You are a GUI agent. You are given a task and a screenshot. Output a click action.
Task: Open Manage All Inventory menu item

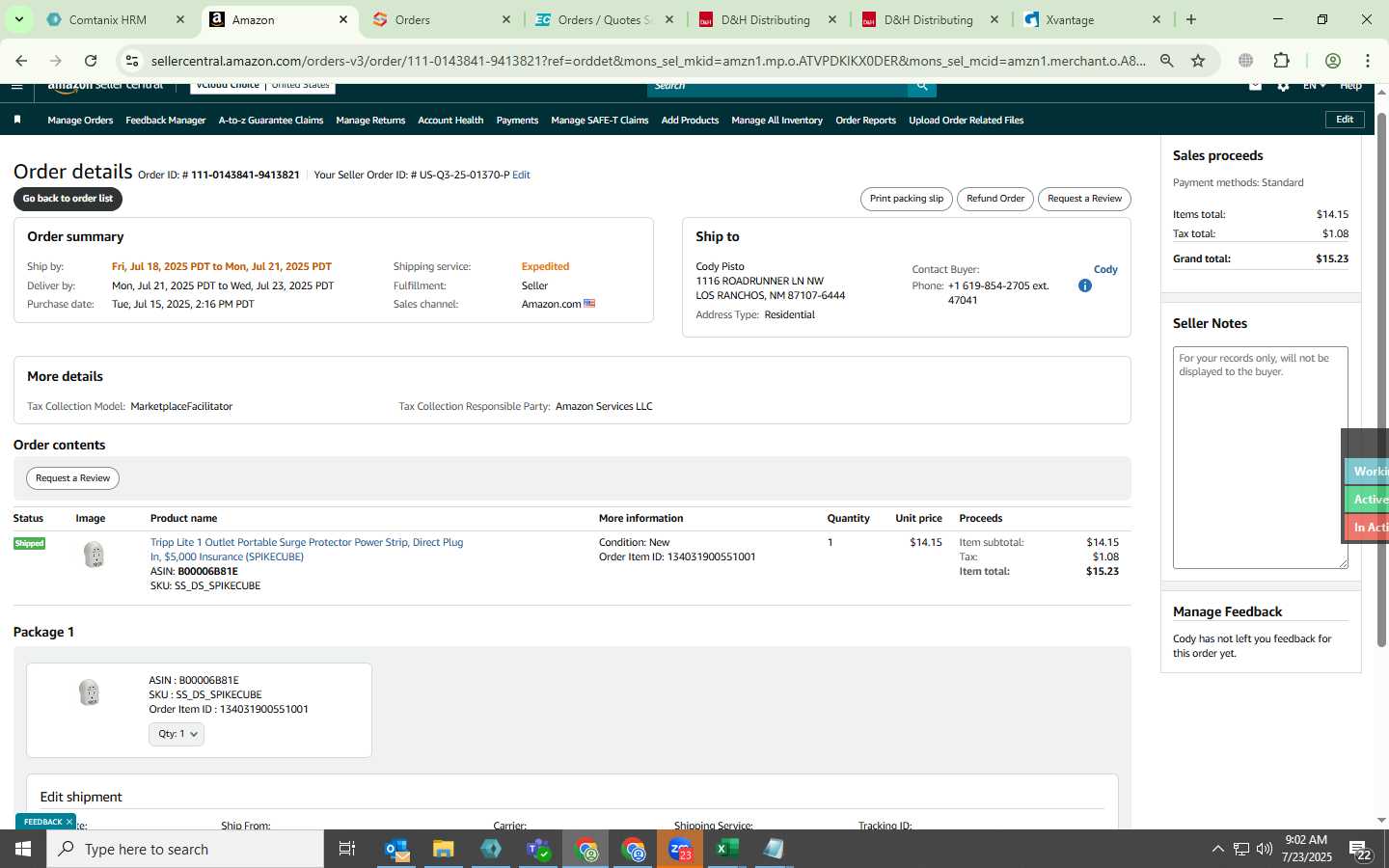pos(776,121)
